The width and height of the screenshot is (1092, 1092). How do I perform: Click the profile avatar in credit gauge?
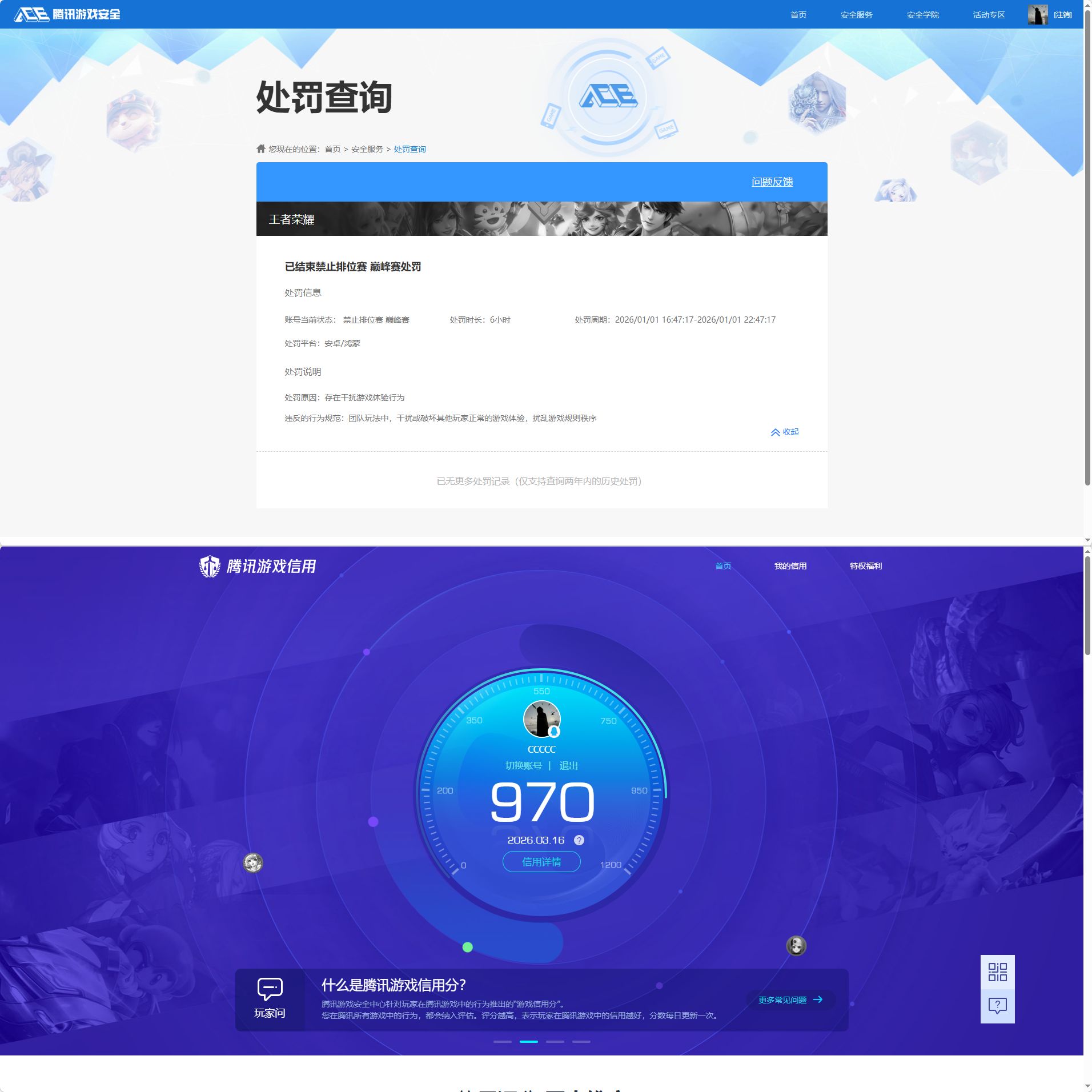541,719
